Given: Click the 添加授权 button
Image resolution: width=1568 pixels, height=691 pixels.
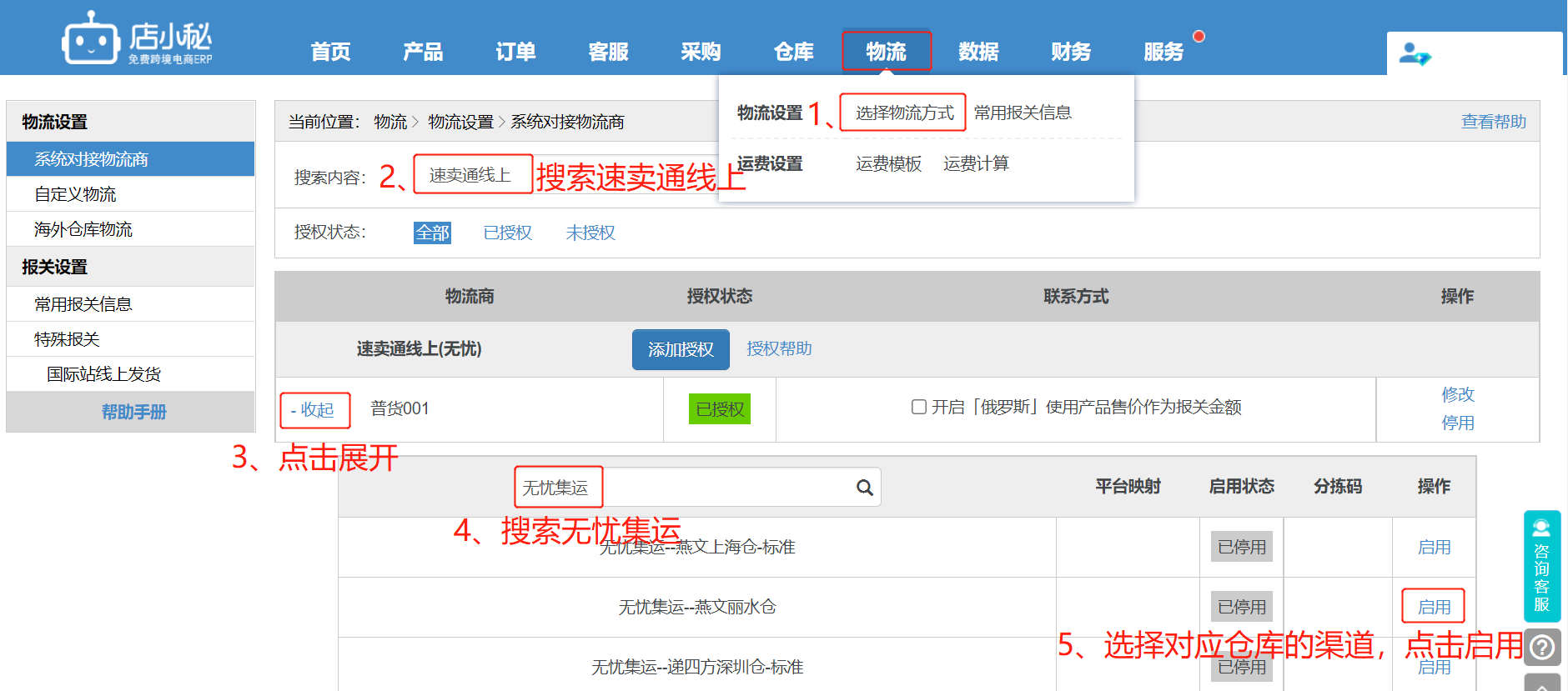Looking at the screenshot, I should [681, 349].
